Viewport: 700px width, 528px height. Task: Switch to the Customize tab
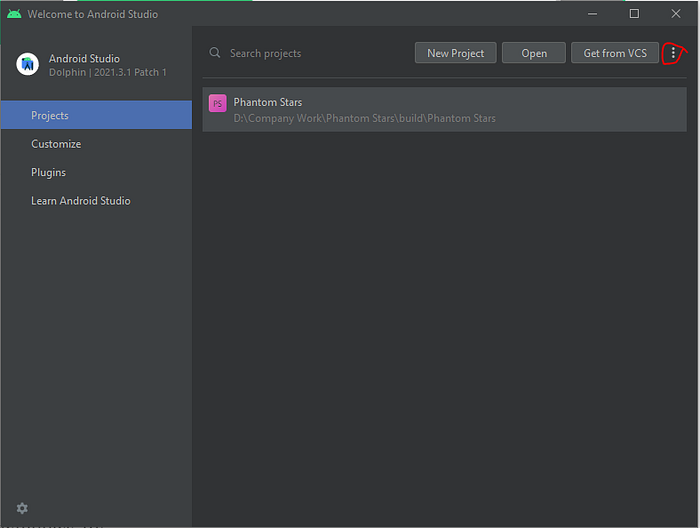[96, 144]
